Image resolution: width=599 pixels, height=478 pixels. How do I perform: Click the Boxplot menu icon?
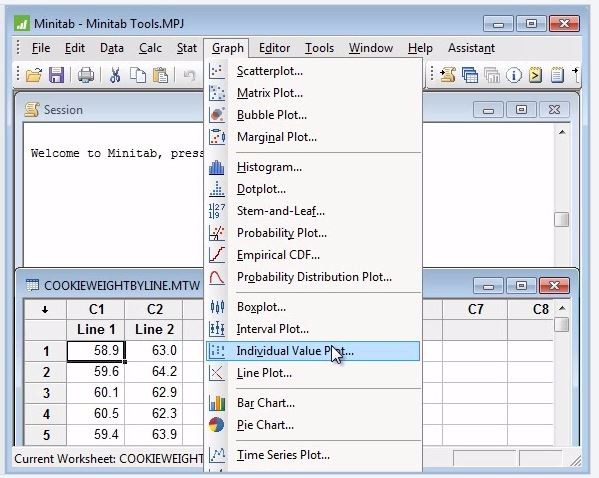pos(217,307)
